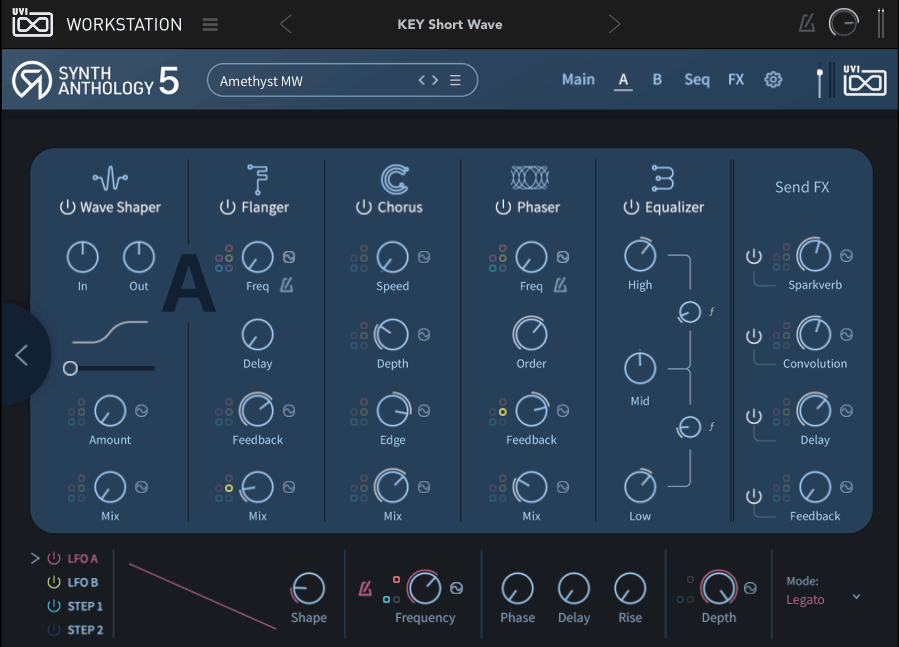Go to the next Workstation preset arrow
The height and width of the screenshot is (647, 899).
click(x=614, y=24)
